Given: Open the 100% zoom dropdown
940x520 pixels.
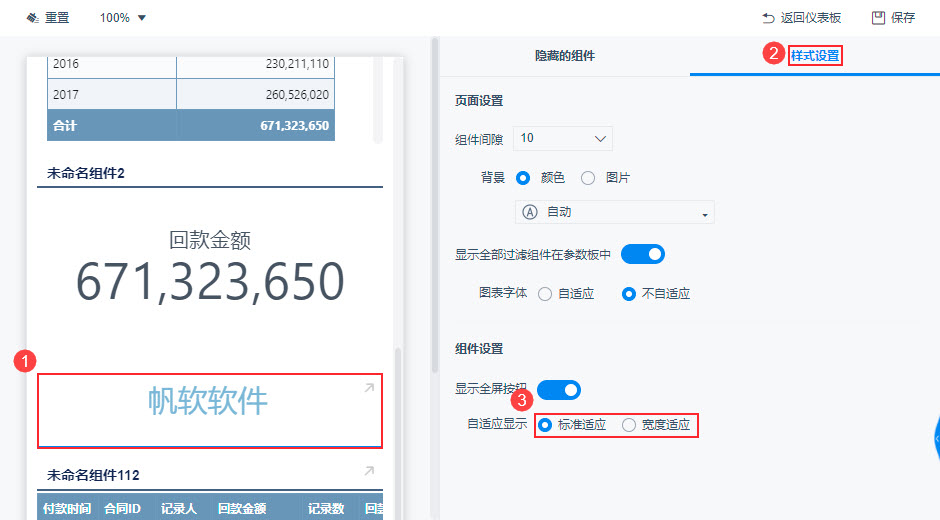Looking at the screenshot, I should [123, 18].
